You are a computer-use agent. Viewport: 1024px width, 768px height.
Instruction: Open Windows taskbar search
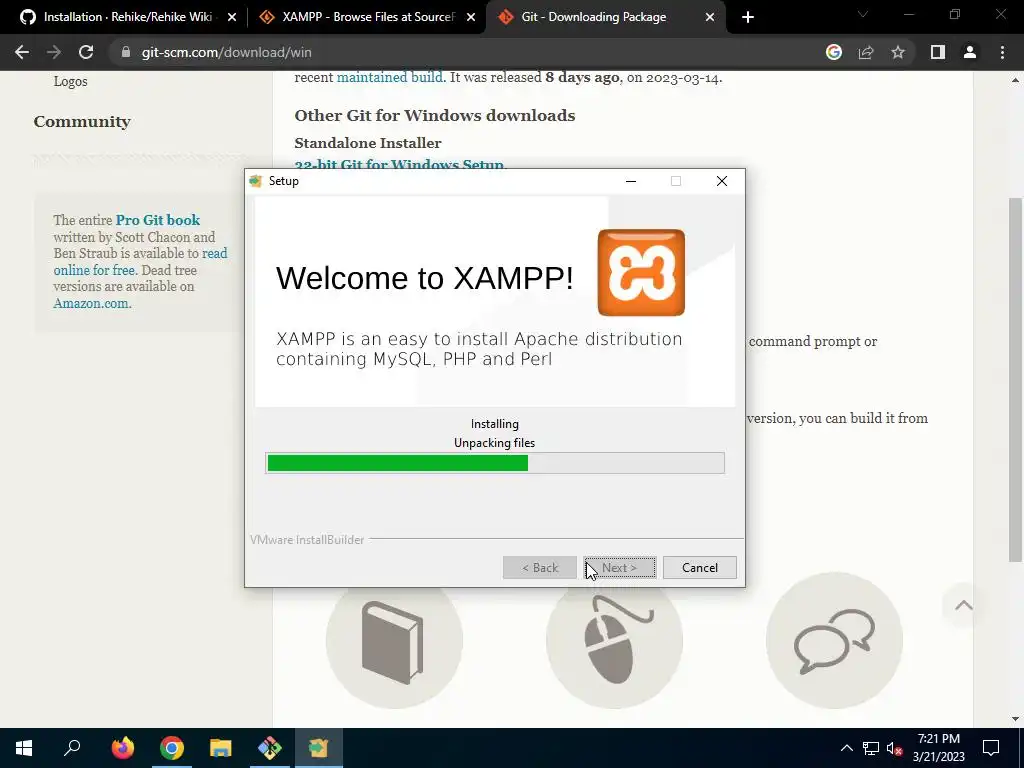tap(72, 748)
